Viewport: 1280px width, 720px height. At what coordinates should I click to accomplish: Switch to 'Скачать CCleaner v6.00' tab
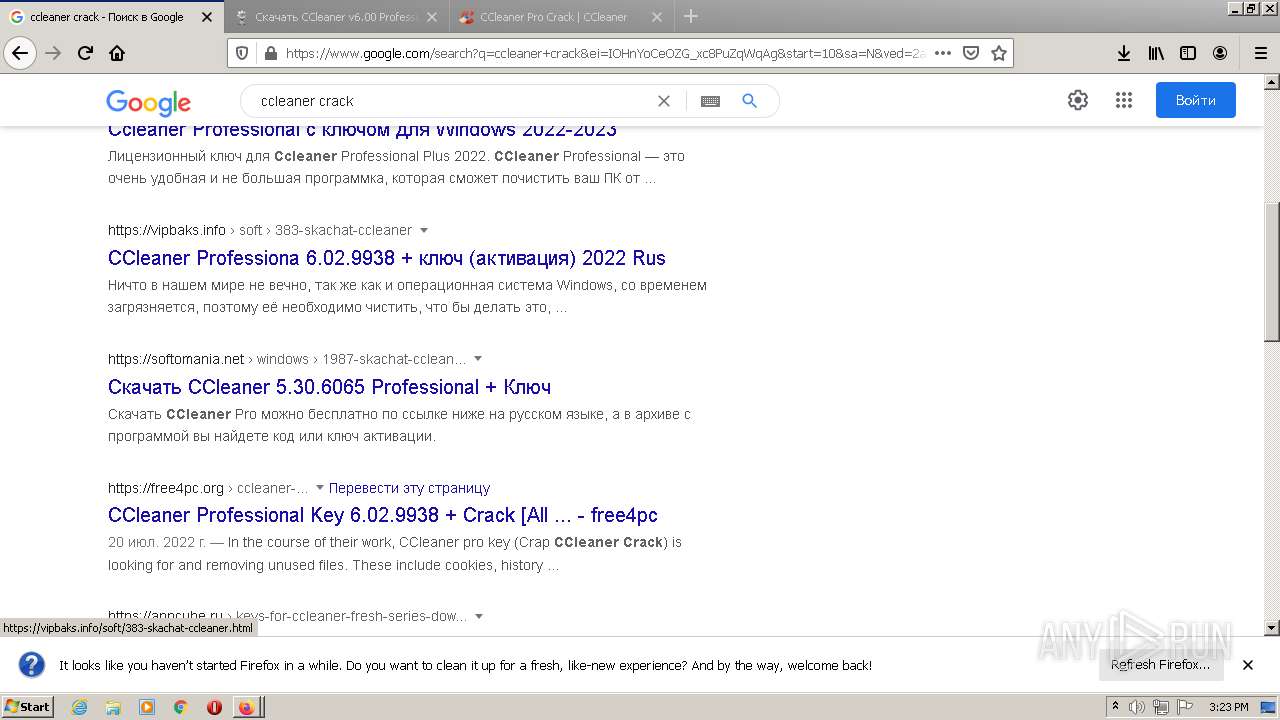(x=336, y=17)
